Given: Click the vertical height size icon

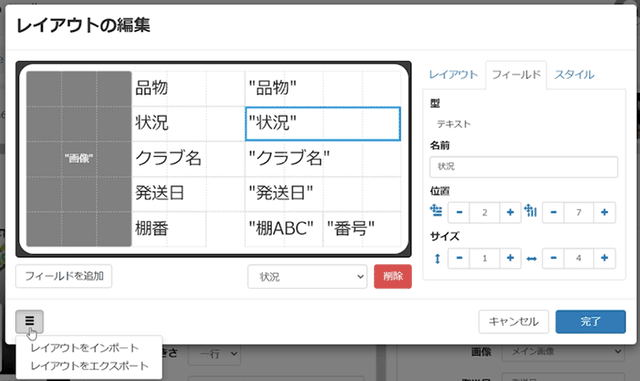Looking at the screenshot, I should (437, 258).
